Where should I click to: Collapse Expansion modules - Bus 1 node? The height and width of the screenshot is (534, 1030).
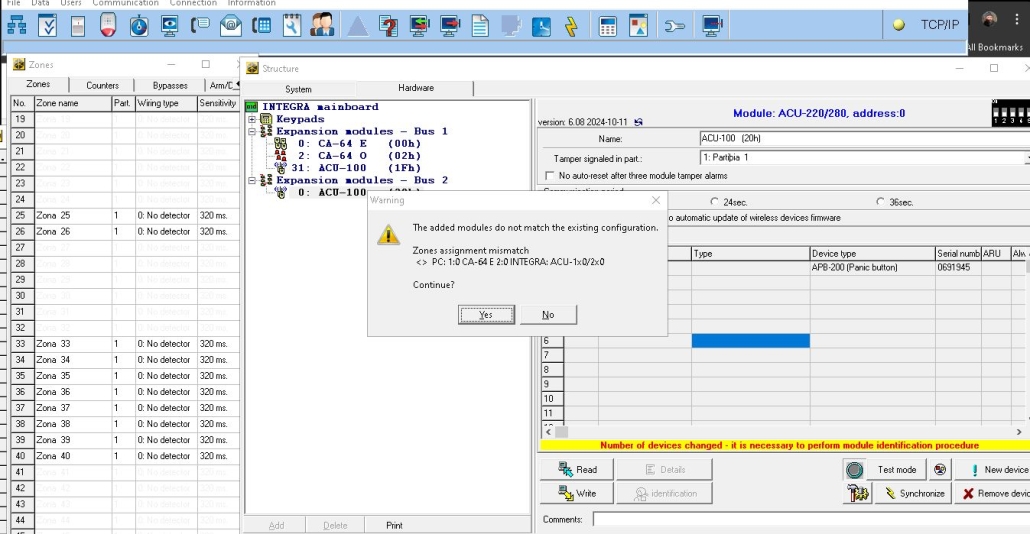[253, 131]
